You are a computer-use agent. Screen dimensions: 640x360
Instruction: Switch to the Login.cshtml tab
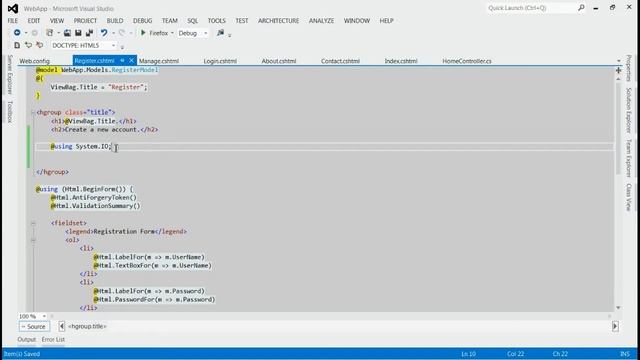coord(220,61)
